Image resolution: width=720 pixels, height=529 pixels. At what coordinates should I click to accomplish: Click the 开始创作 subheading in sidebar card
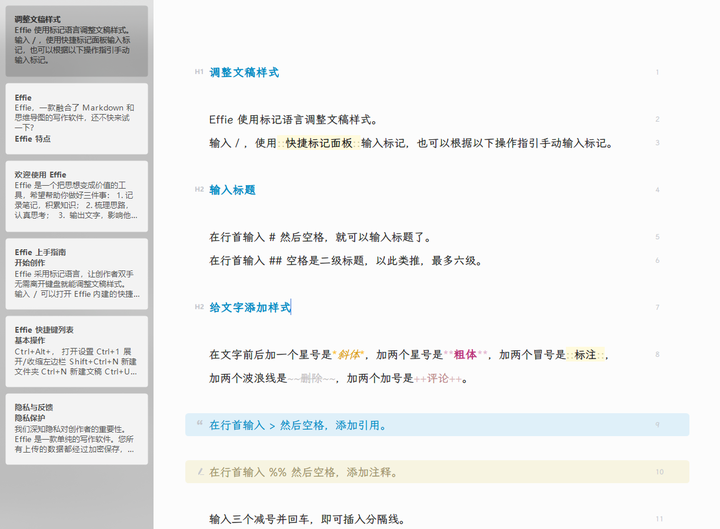(x=30, y=263)
